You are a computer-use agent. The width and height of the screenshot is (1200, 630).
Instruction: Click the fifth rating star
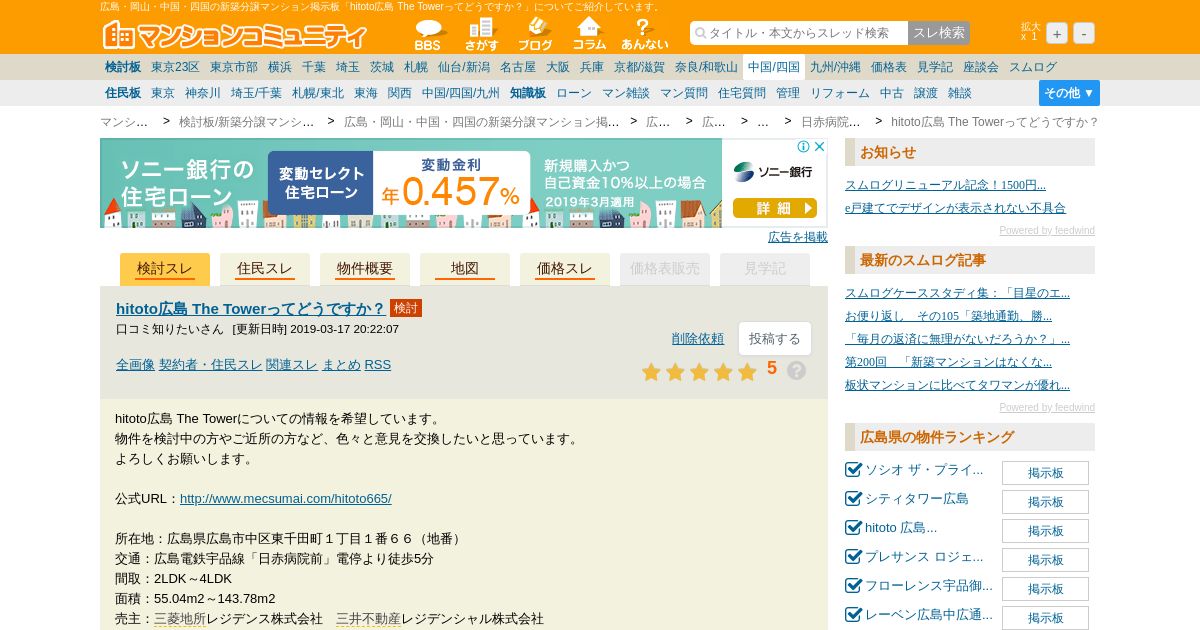747,372
